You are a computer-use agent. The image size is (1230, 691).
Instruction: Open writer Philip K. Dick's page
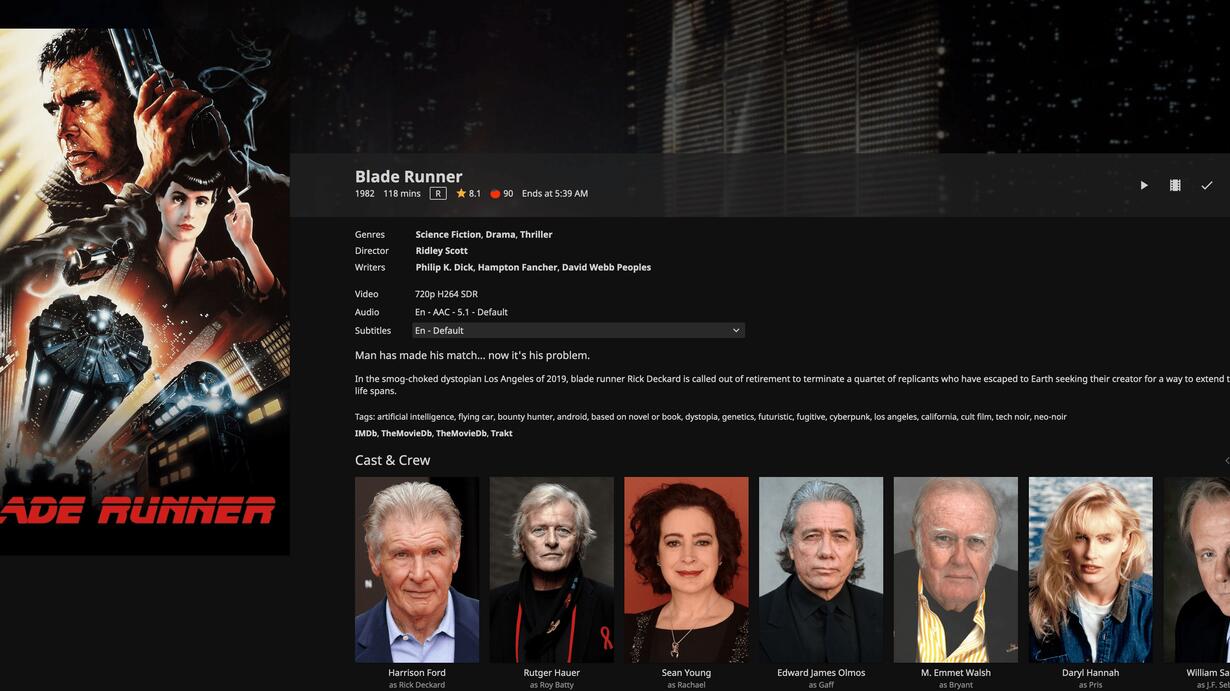[444, 267]
